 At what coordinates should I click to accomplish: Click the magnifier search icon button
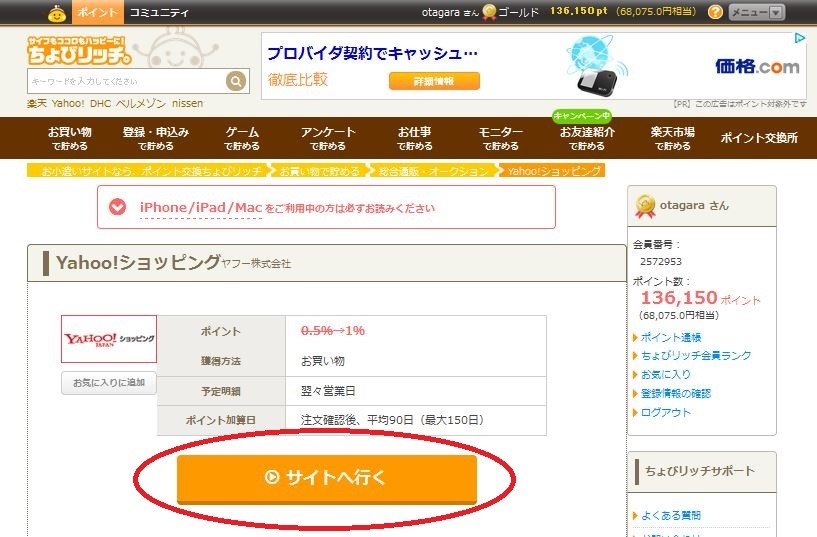236,81
